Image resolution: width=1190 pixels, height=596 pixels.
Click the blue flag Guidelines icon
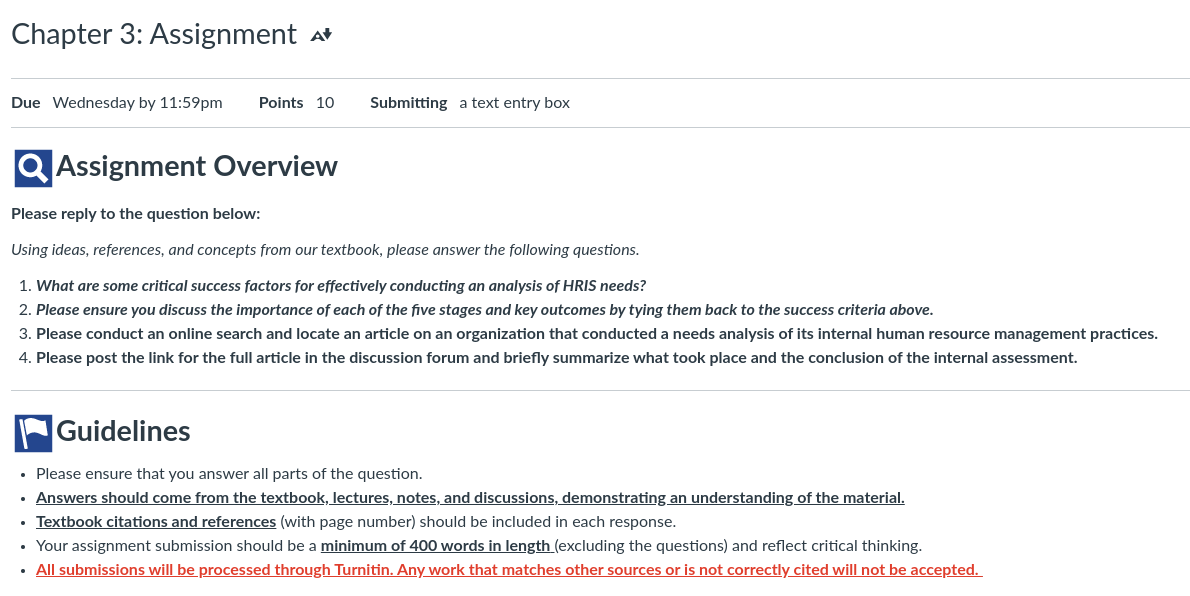(33, 433)
